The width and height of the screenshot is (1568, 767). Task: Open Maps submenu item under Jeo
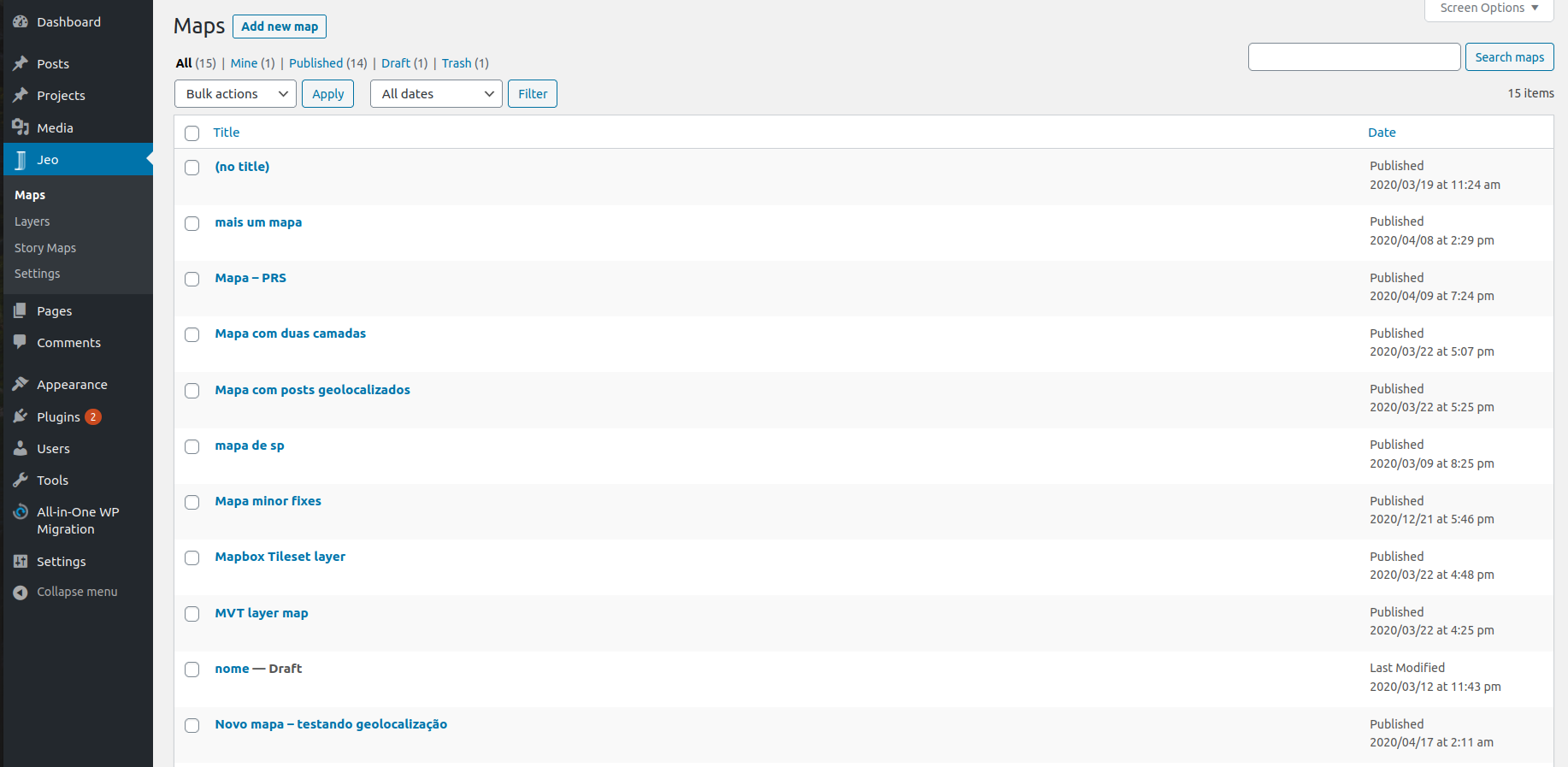(x=30, y=195)
